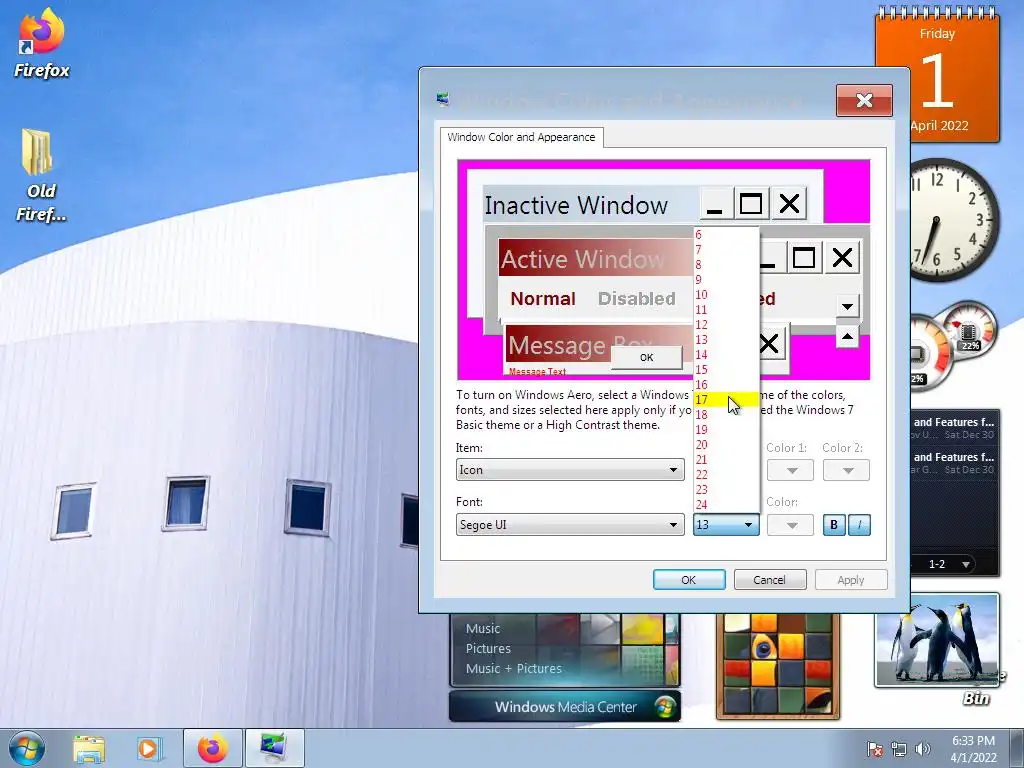
Task: Close the Window Color and Appearance dialog
Action: point(864,101)
